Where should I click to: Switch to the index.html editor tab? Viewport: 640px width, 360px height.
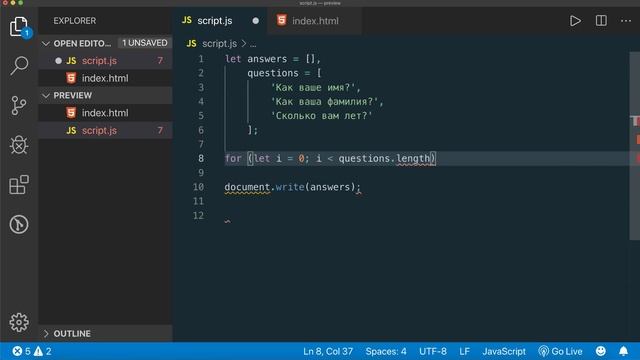tap(315, 21)
